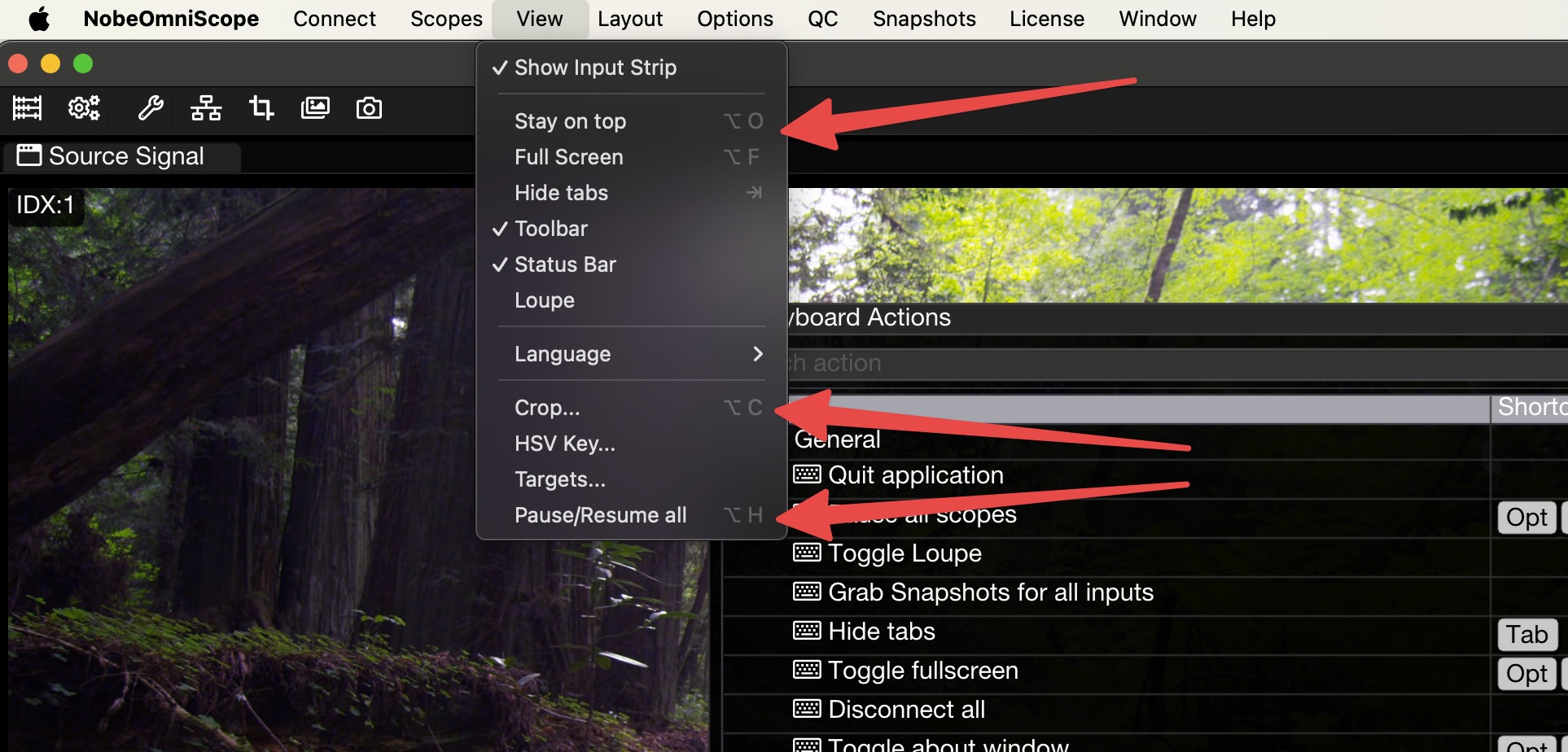Open the Layout menu in the menu bar

coord(629,19)
